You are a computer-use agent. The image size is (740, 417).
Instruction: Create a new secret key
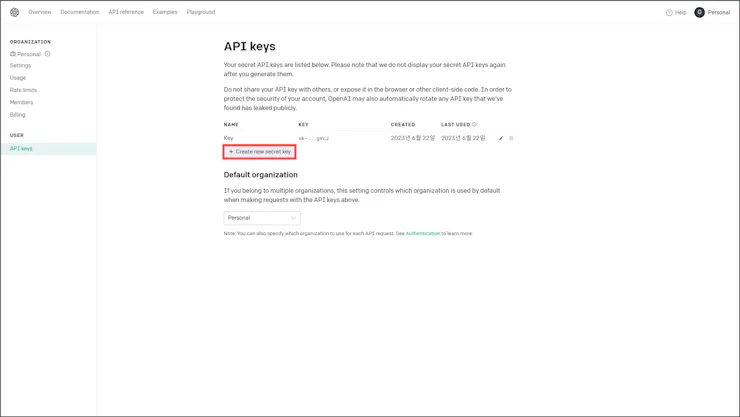[x=260, y=152]
